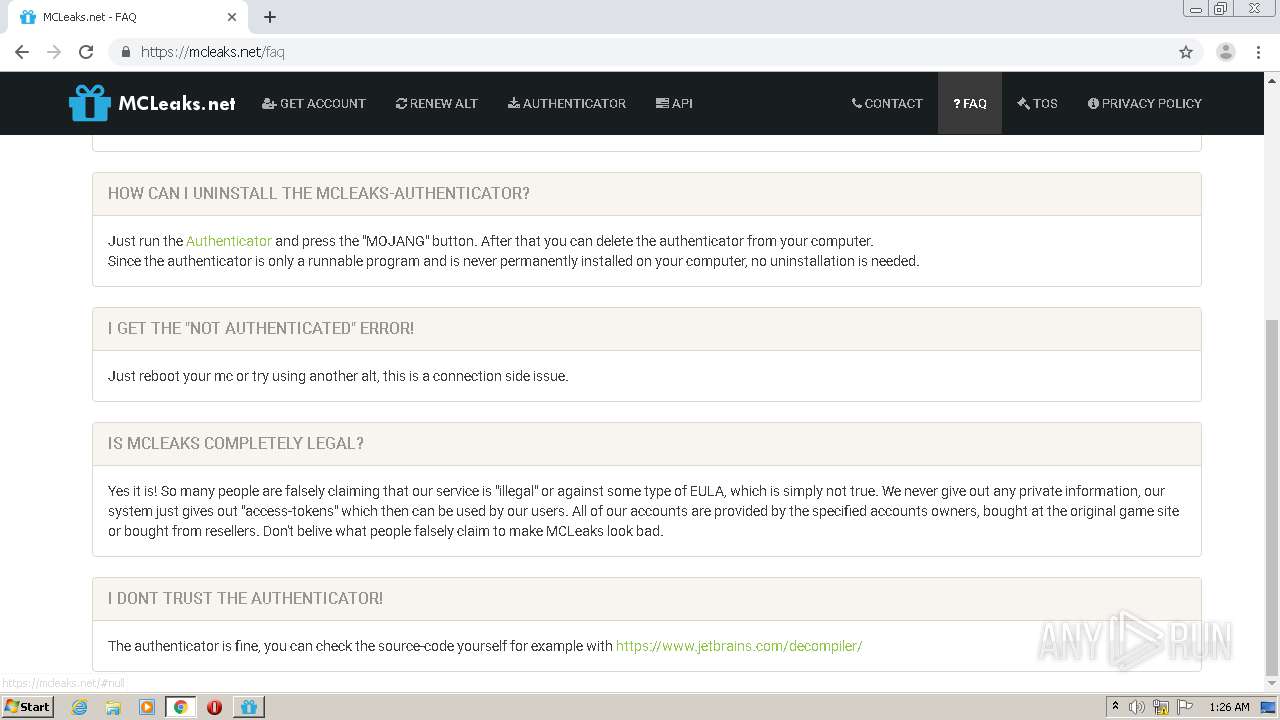Viewport: 1280px width, 720px height.
Task: Open the Opera taskbar icon
Action: [x=214, y=707]
